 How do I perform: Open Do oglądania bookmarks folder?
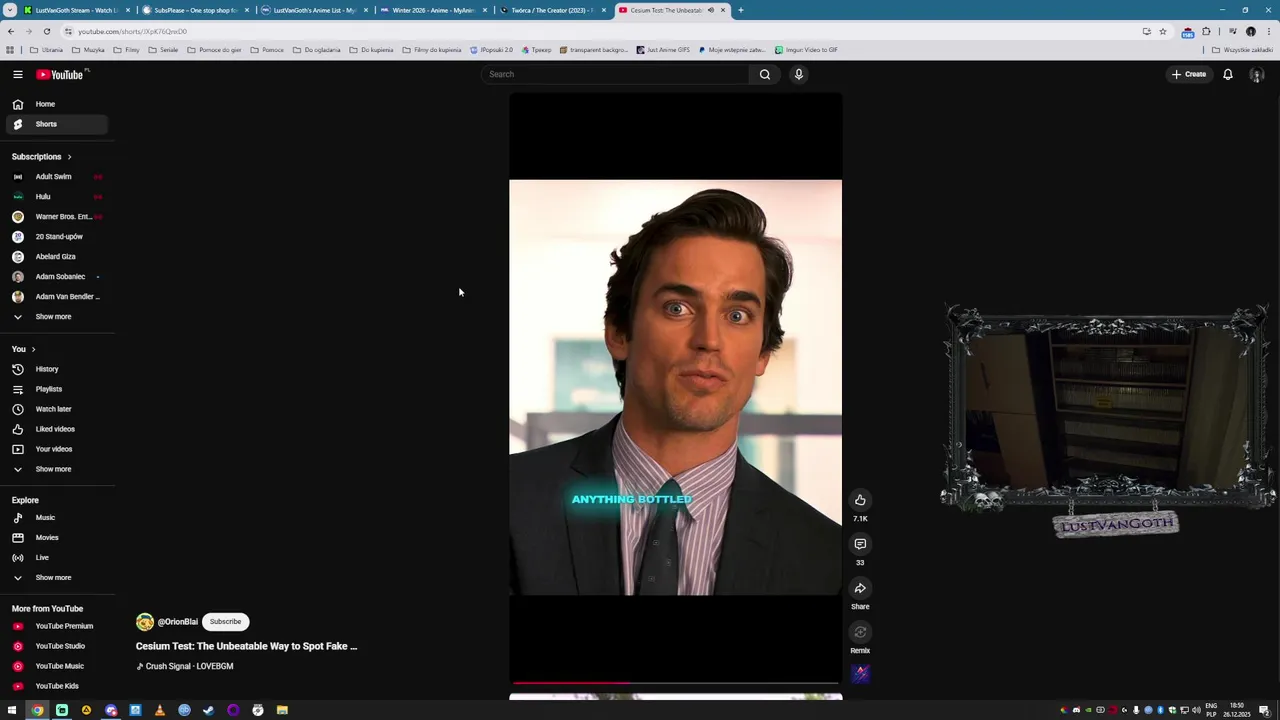pyautogui.click(x=316, y=49)
